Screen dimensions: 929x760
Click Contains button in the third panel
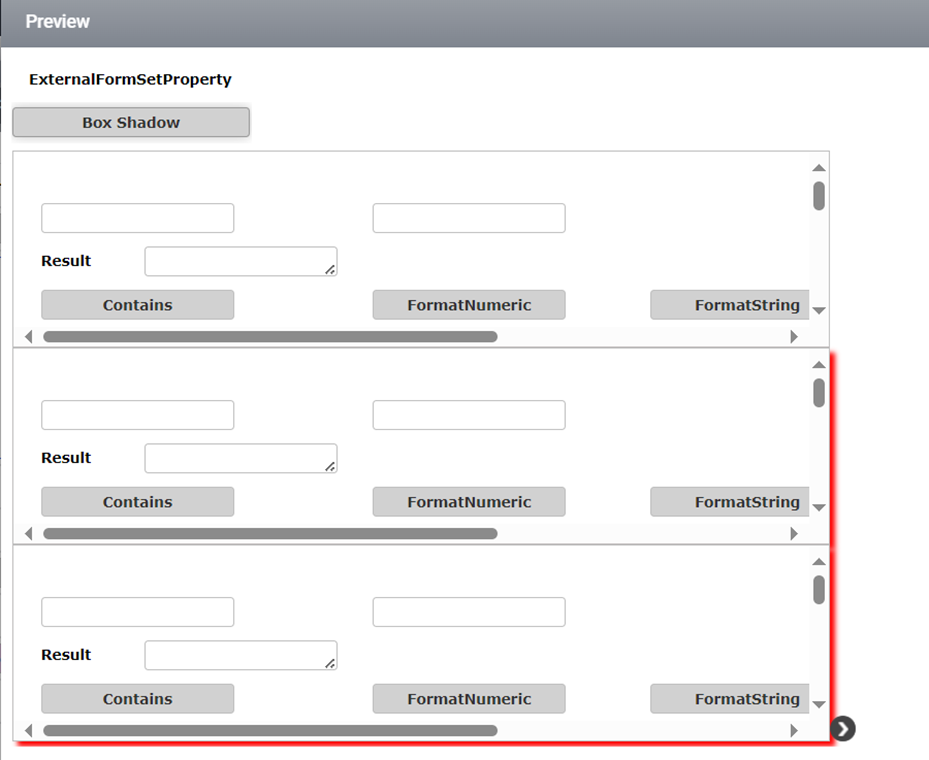[137, 699]
